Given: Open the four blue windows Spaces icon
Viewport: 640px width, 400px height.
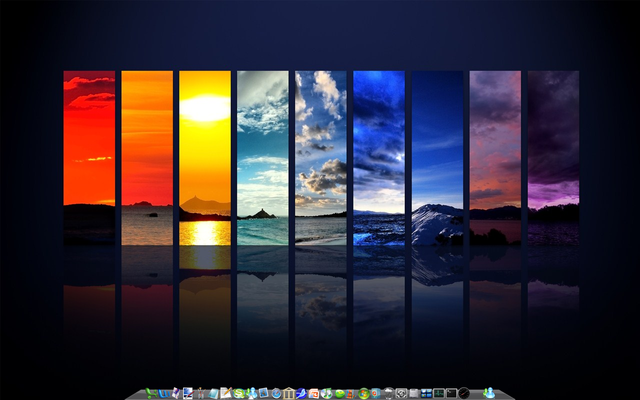Looking at the screenshot, I should [427, 393].
